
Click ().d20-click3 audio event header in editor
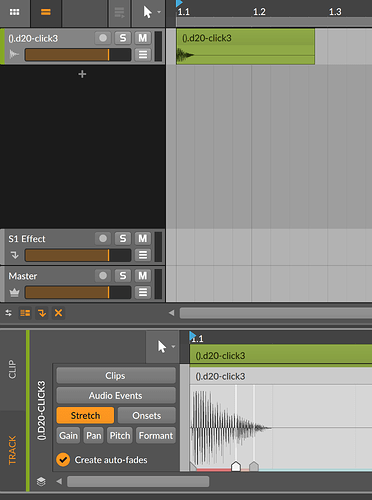coord(281,376)
